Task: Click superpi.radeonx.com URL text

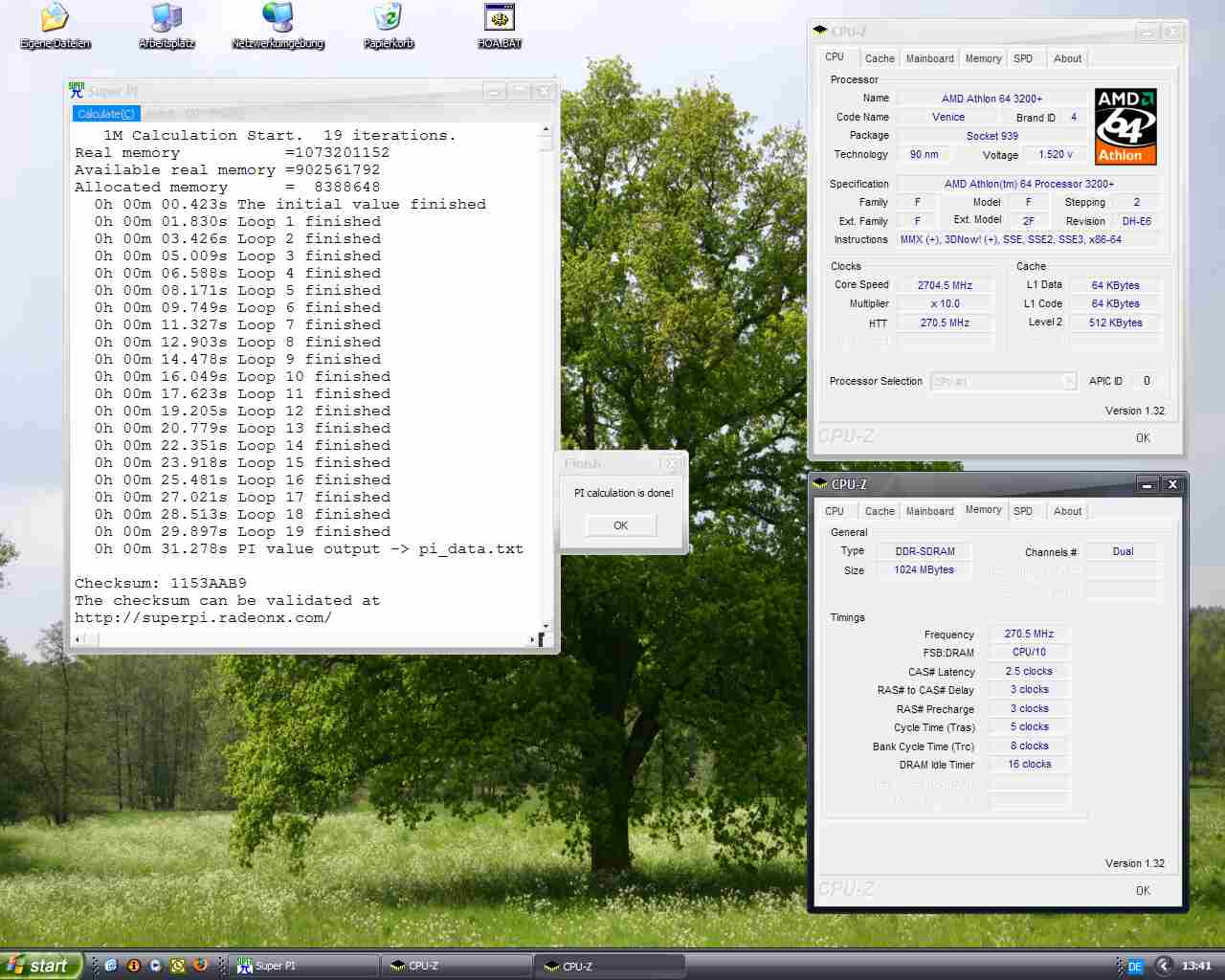Action: [x=203, y=617]
